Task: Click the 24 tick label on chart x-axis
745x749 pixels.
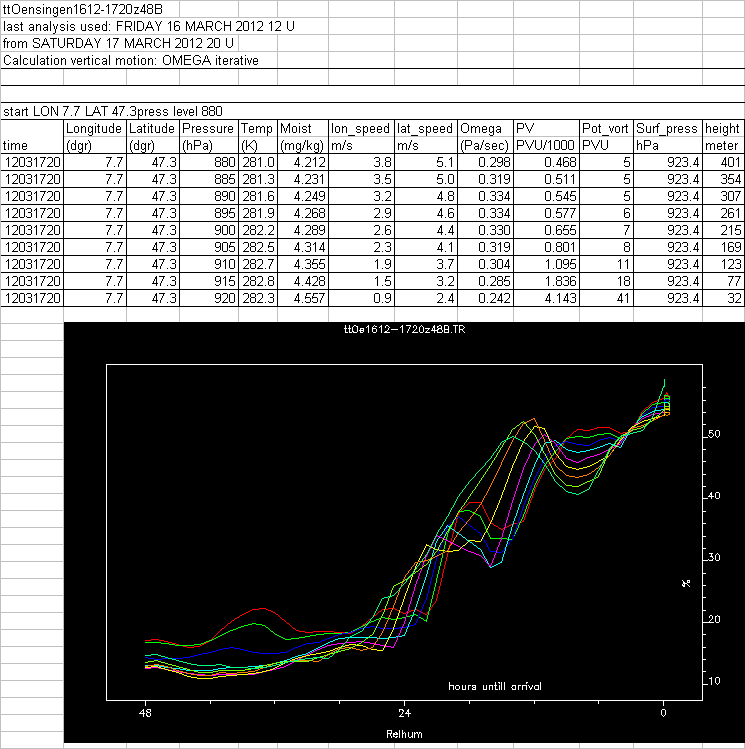Action: (404, 713)
